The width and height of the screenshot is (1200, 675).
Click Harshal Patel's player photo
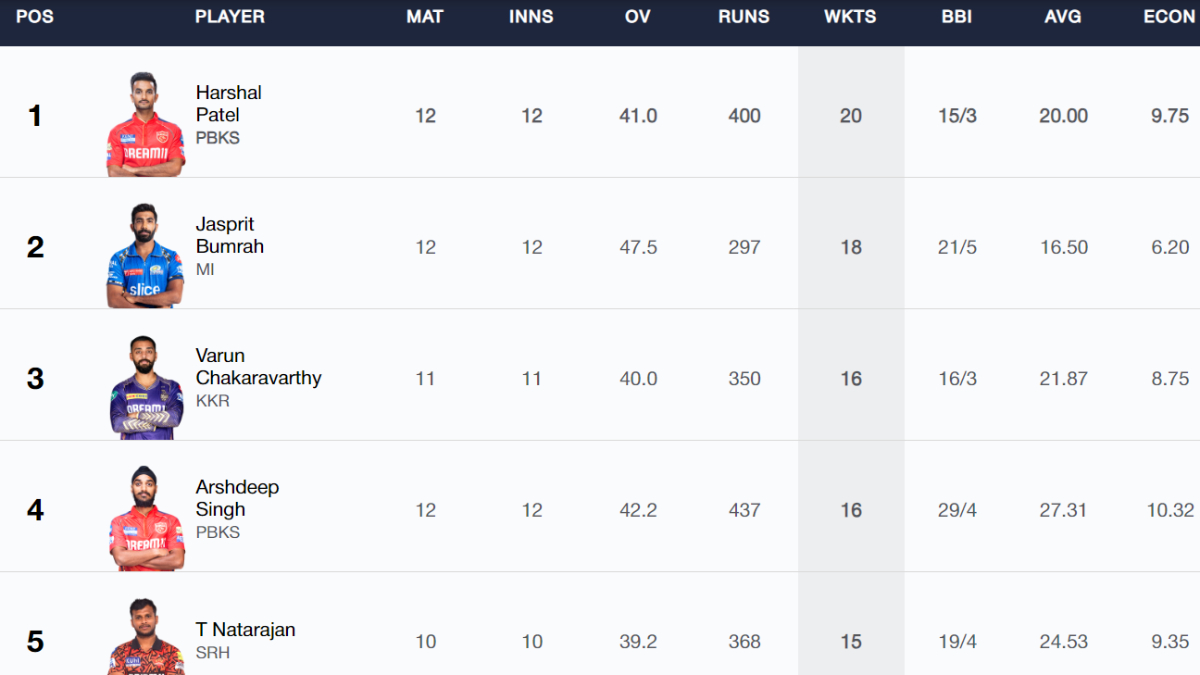coord(146,124)
